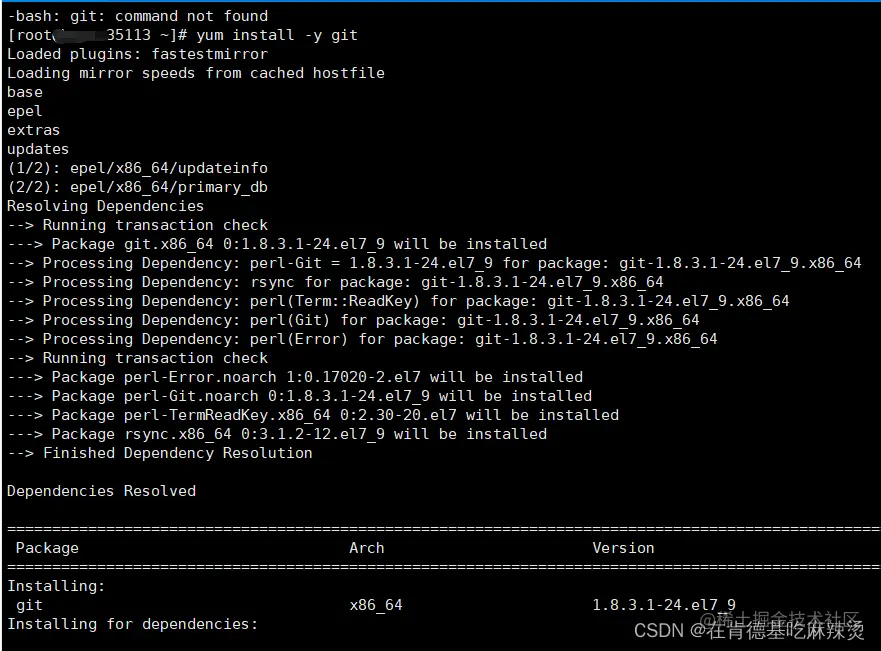Click the 'Package git.x86_64 0:1.8.3.1-24.el7_9' line
This screenshot has width=881, height=651.
coord(277,244)
